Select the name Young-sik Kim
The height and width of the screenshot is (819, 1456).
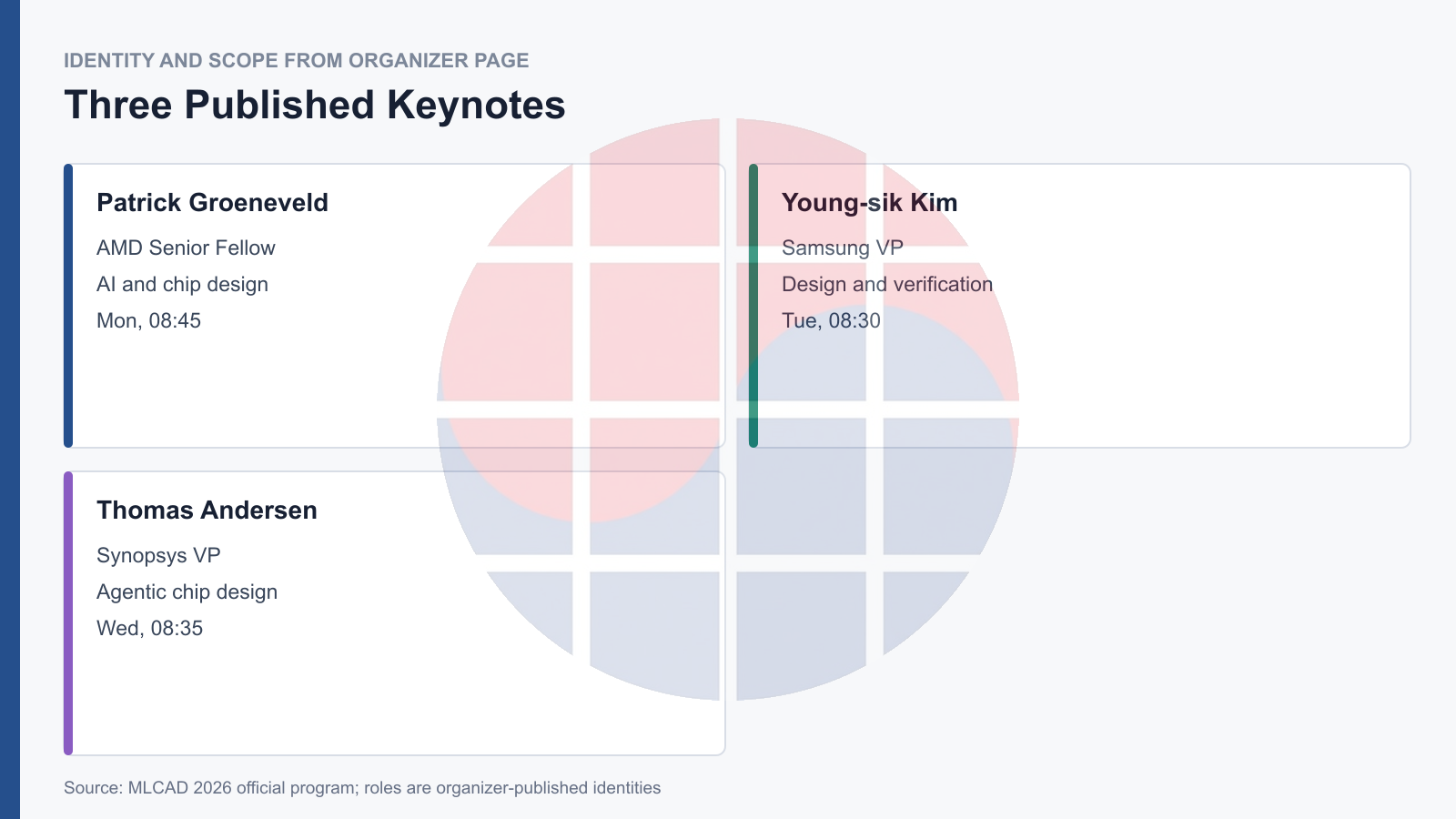pos(869,202)
